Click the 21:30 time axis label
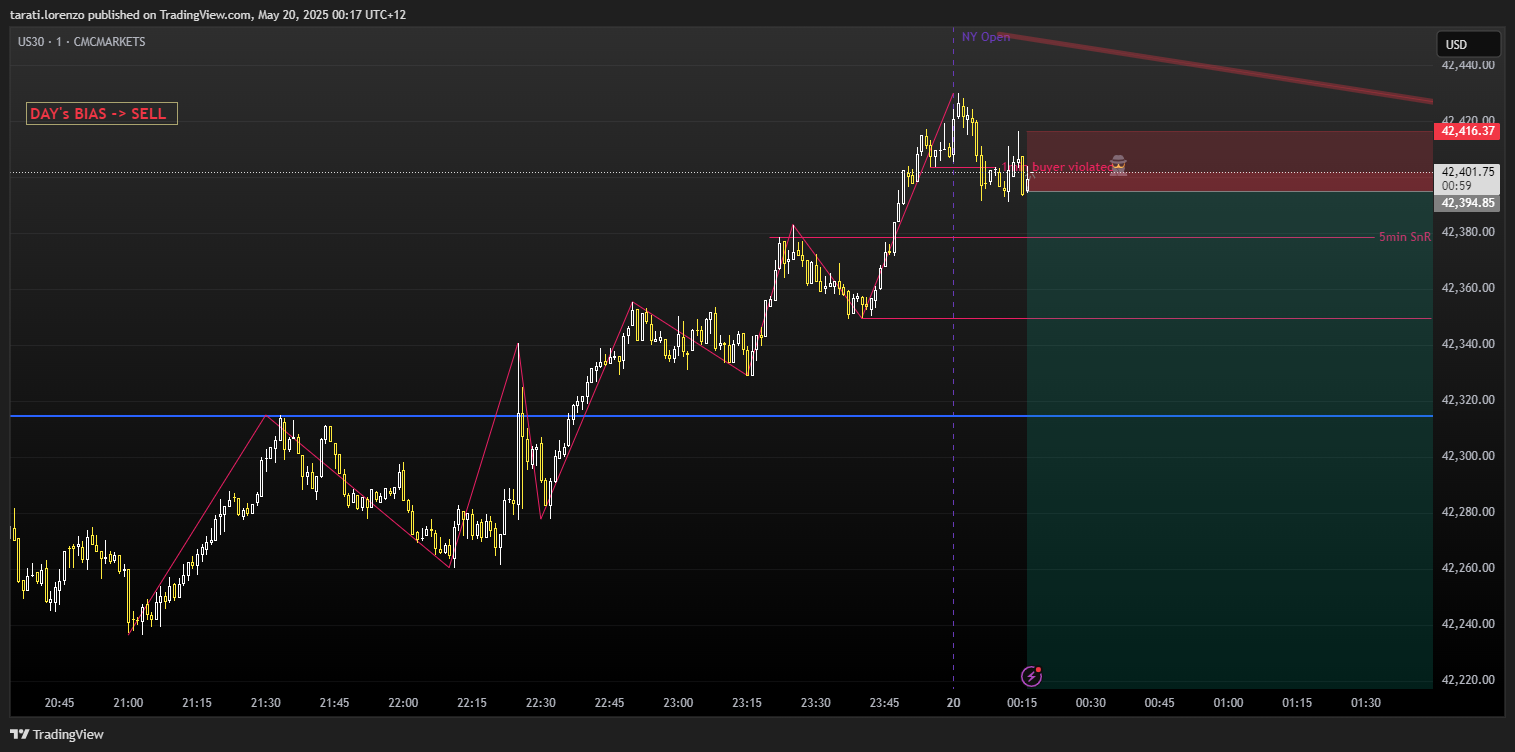Viewport: 1515px width, 752px height. click(x=265, y=703)
